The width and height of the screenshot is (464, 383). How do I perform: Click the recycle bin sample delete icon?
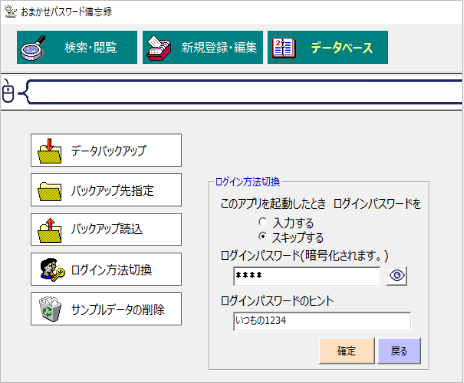click(50, 309)
